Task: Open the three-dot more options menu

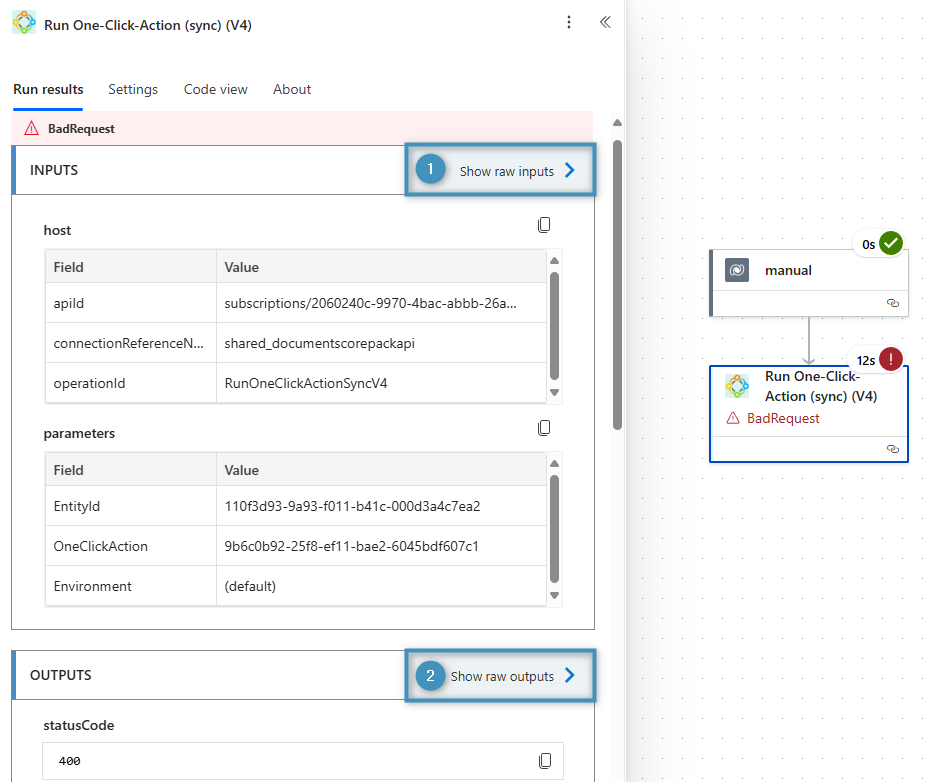Action: (569, 23)
